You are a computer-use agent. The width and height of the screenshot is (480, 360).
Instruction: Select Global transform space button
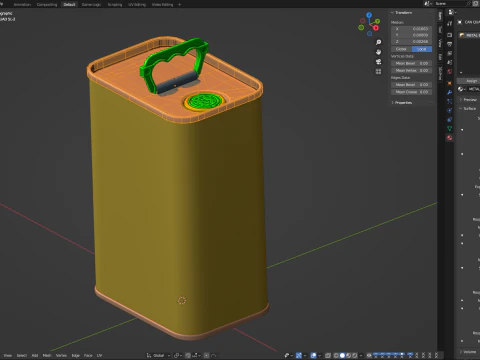click(401, 49)
